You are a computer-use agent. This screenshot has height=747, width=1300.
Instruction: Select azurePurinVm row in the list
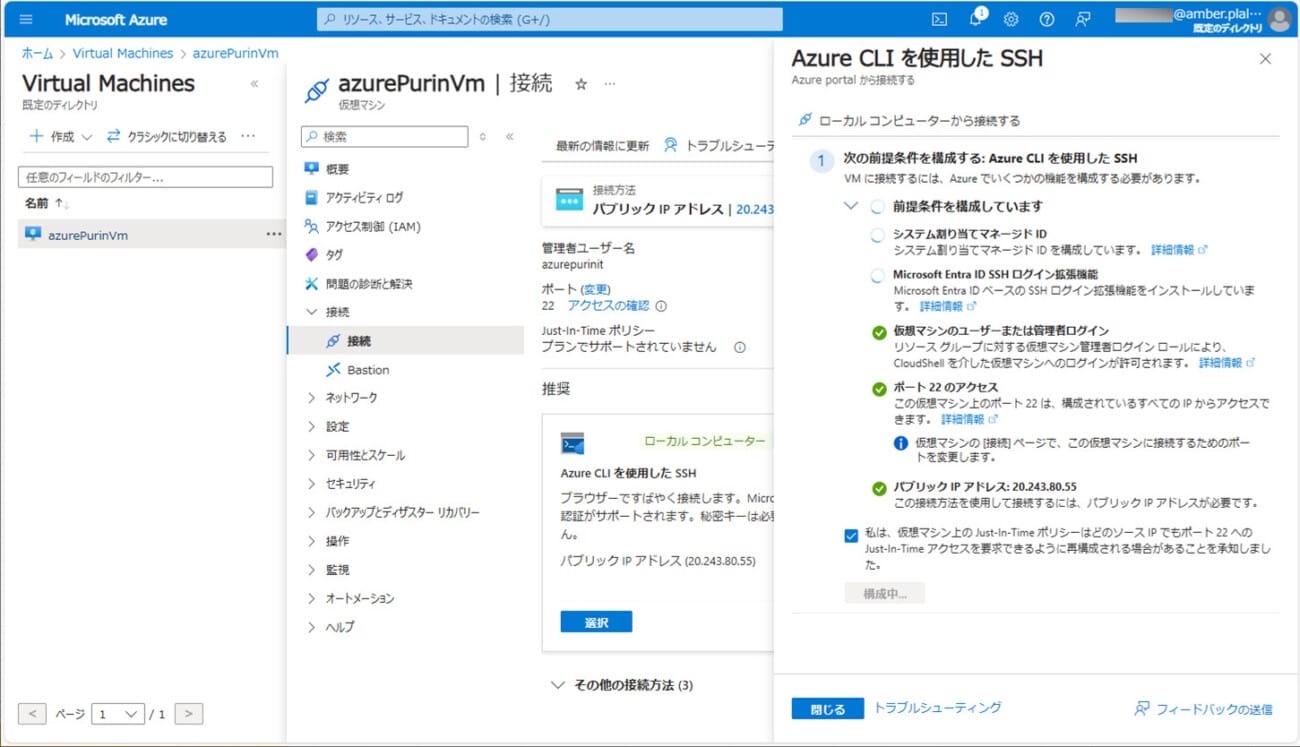pyautogui.click(x=151, y=235)
